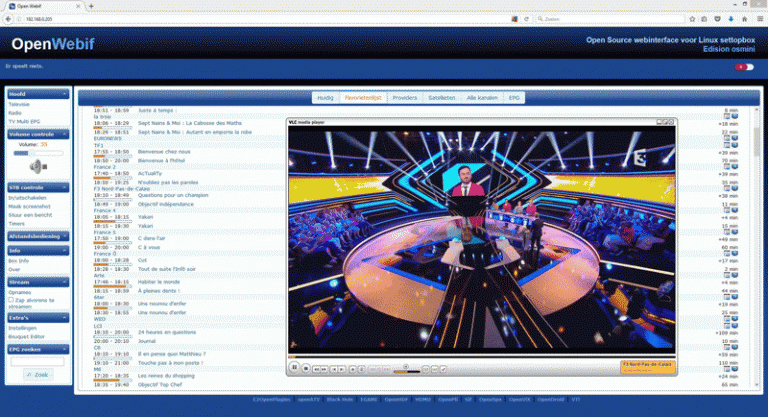Stop playback in the VLC player
The height and width of the screenshot is (417, 768).
click(x=306, y=368)
